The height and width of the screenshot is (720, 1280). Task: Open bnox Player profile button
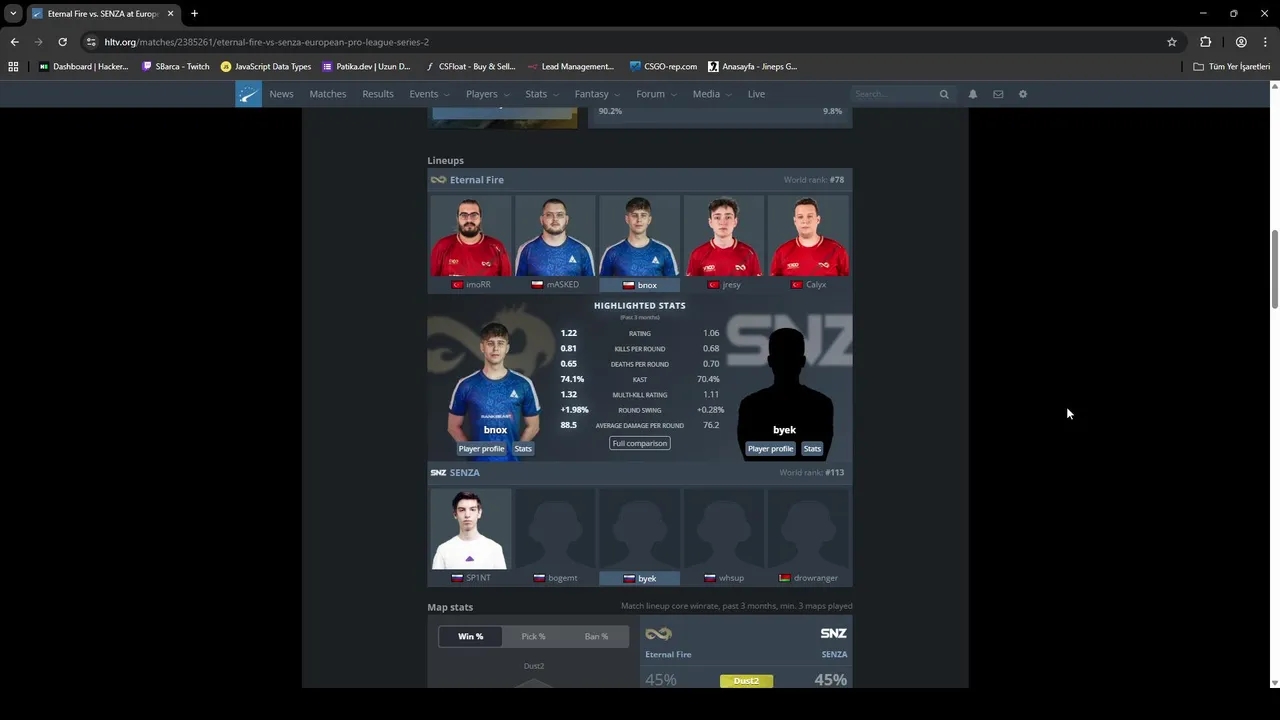pos(481,449)
